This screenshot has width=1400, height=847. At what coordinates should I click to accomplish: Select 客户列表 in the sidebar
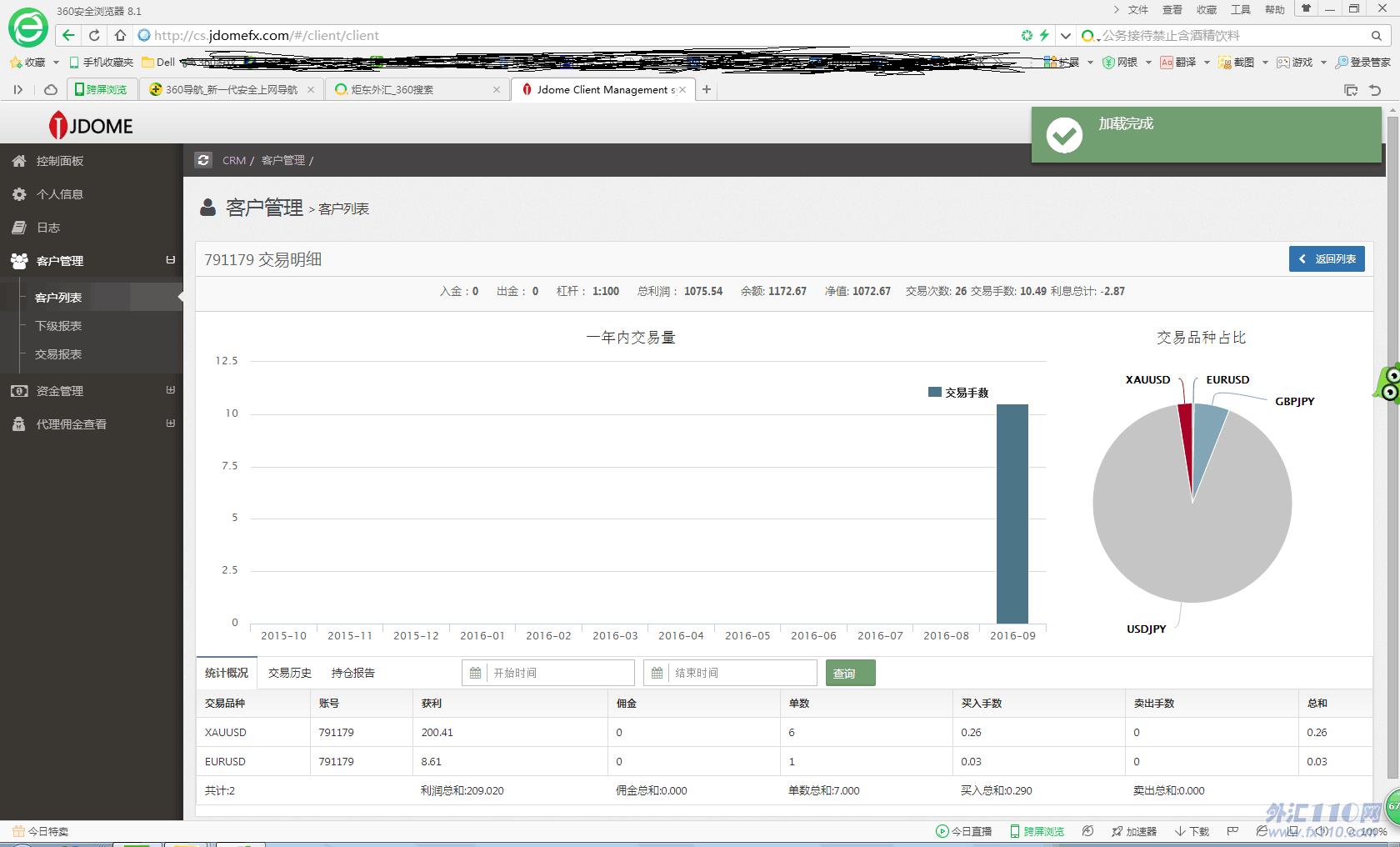[x=58, y=298]
